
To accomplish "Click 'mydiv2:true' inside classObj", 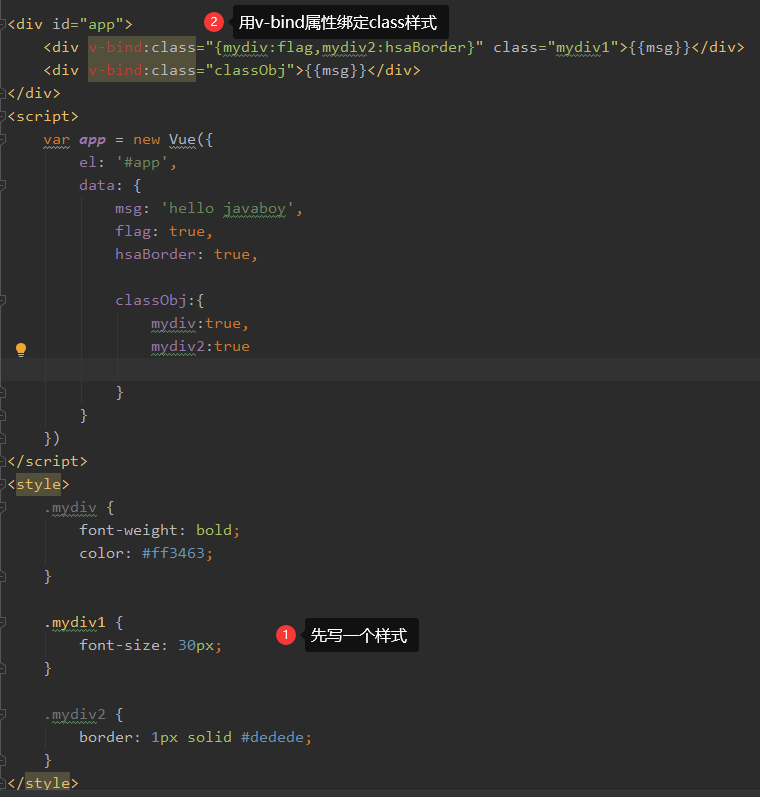I will (x=200, y=347).
